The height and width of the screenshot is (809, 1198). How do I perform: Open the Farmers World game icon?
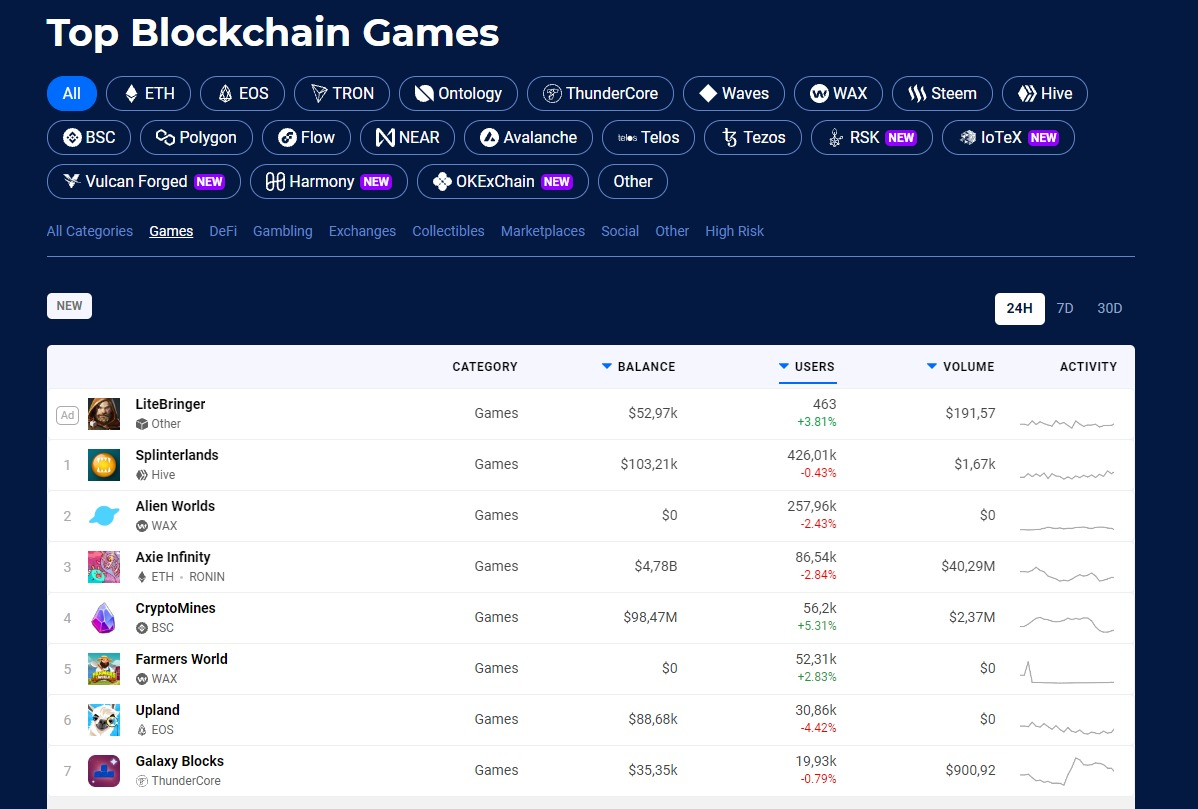click(104, 668)
